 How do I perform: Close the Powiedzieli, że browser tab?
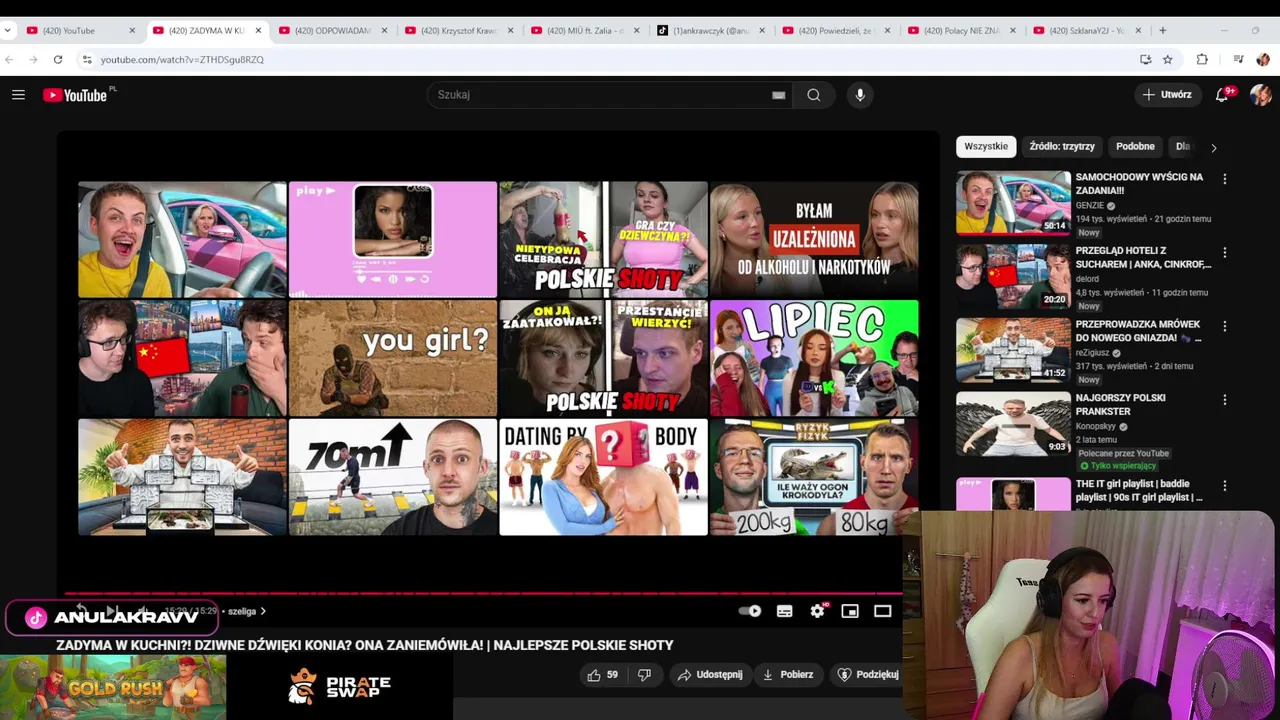point(887,31)
